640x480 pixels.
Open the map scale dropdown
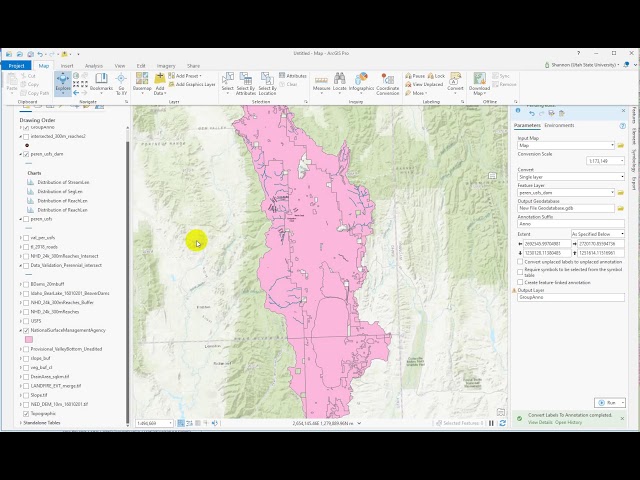[x=170, y=423]
